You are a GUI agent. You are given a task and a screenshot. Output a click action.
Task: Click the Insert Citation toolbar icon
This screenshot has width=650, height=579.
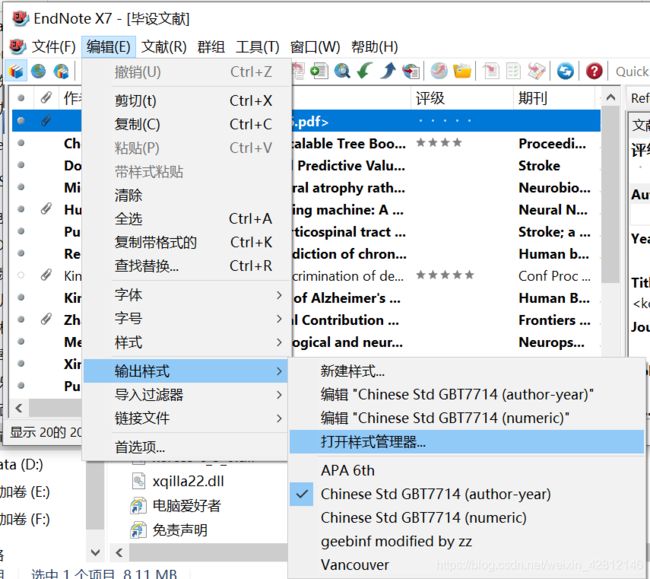(x=491, y=71)
